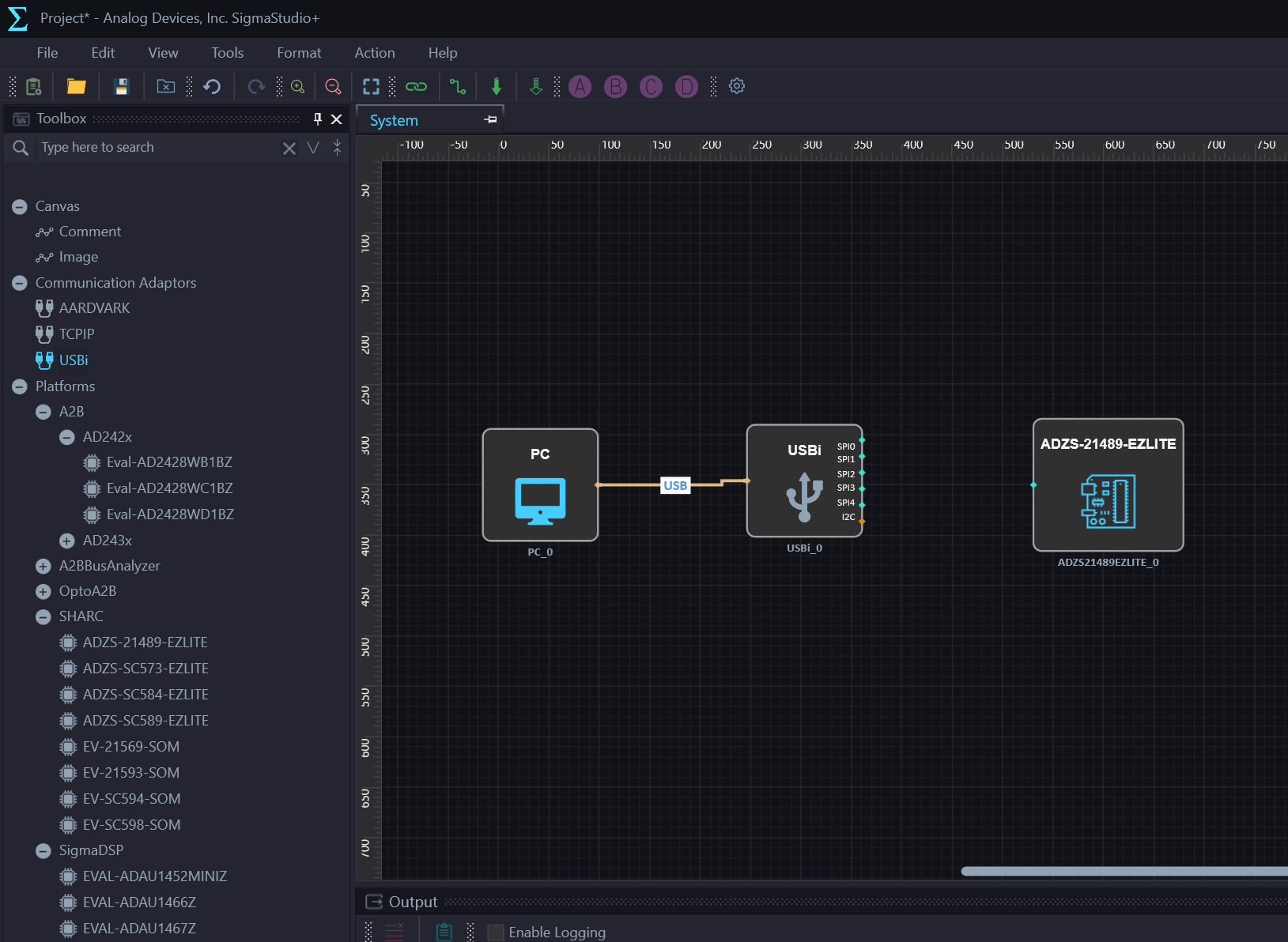The image size is (1288, 942).
Task: Open the Action menu
Action: (x=375, y=53)
